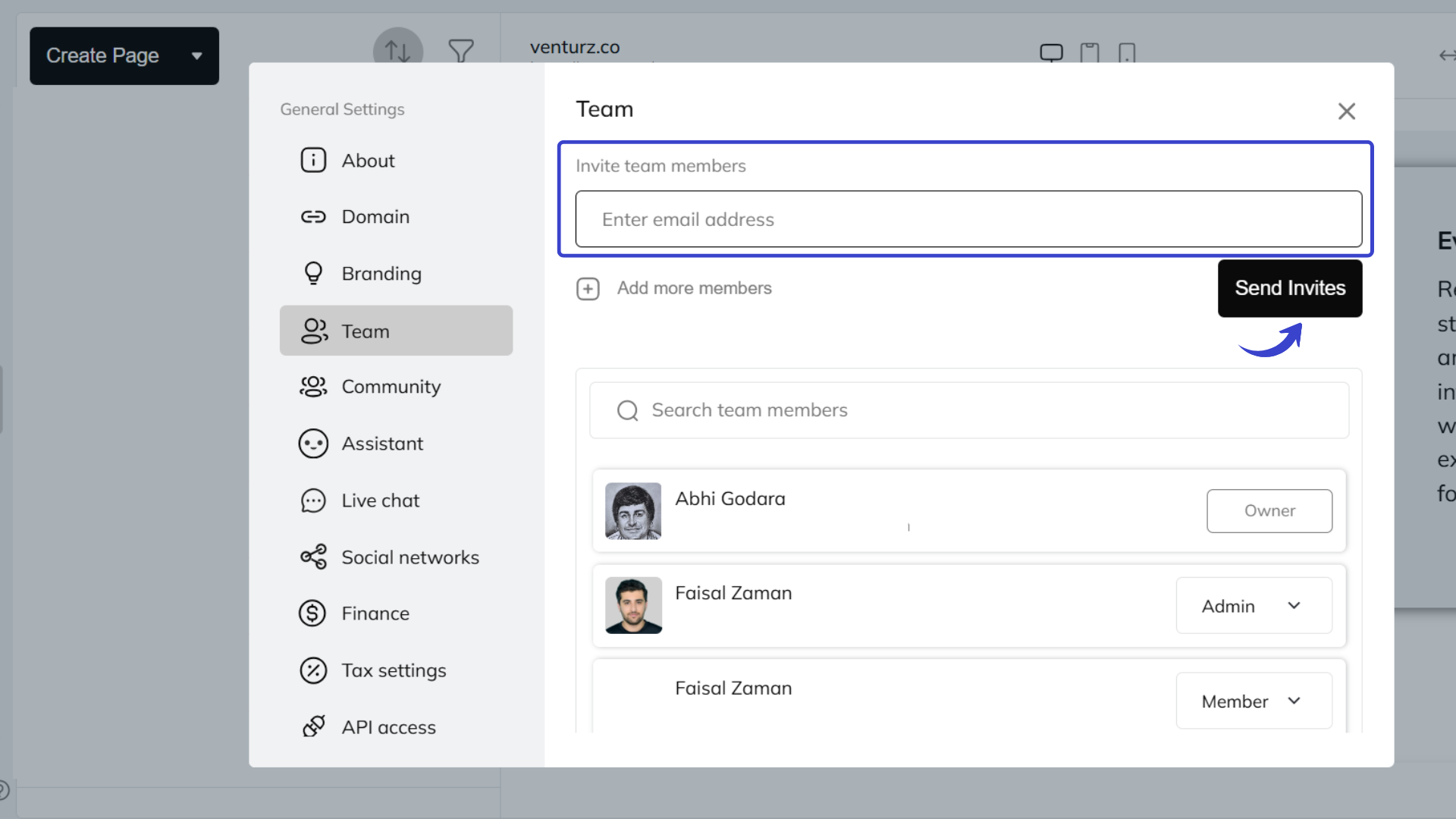1456x819 pixels.
Task: Switch to the Branding settings tab
Action: (381, 273)
